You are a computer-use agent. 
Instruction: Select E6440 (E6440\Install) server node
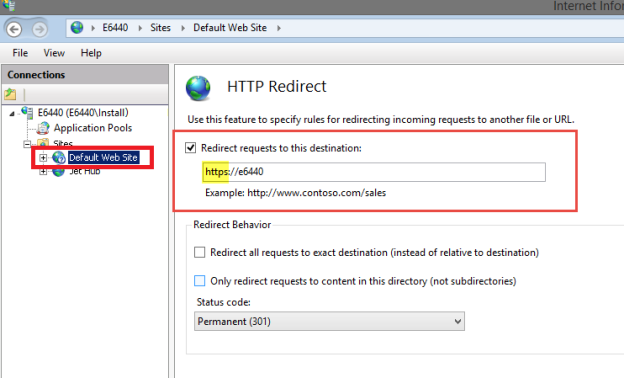pos(83,113)
